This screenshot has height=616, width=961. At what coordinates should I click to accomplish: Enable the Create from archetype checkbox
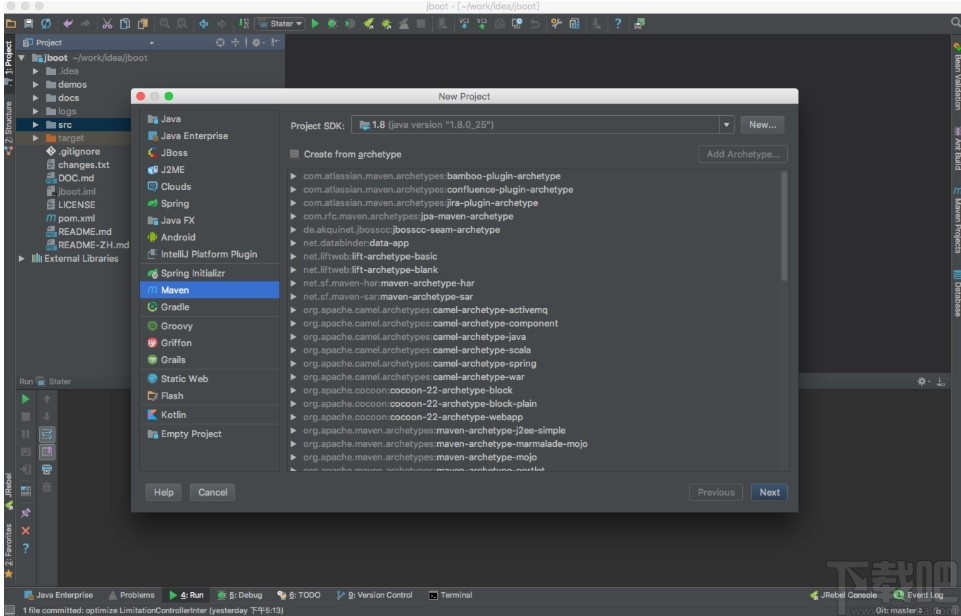tap(294, 154)
